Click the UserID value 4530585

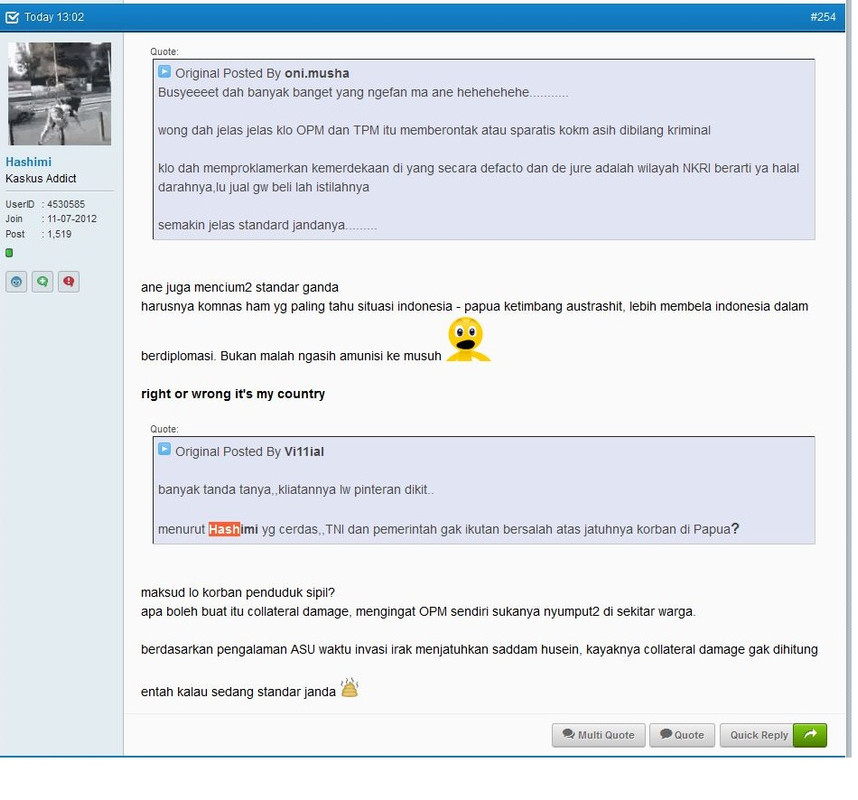point(66,204)
